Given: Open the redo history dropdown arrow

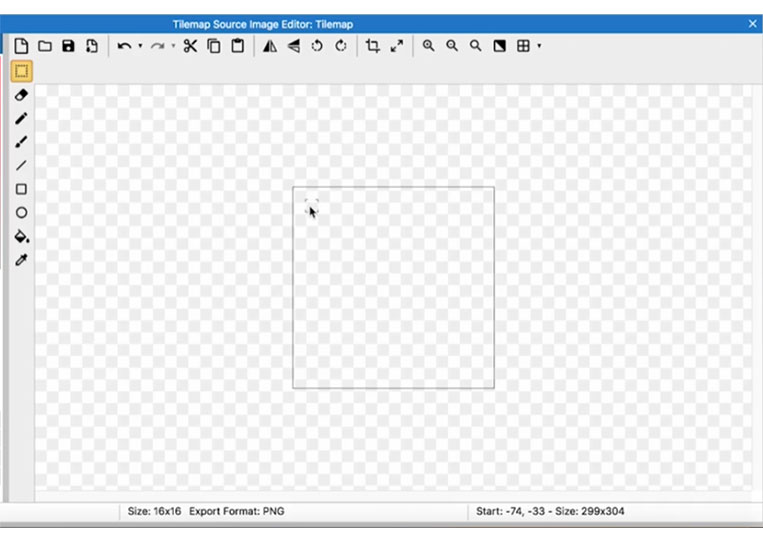Looking at the screenshot, I should [173, 46].
